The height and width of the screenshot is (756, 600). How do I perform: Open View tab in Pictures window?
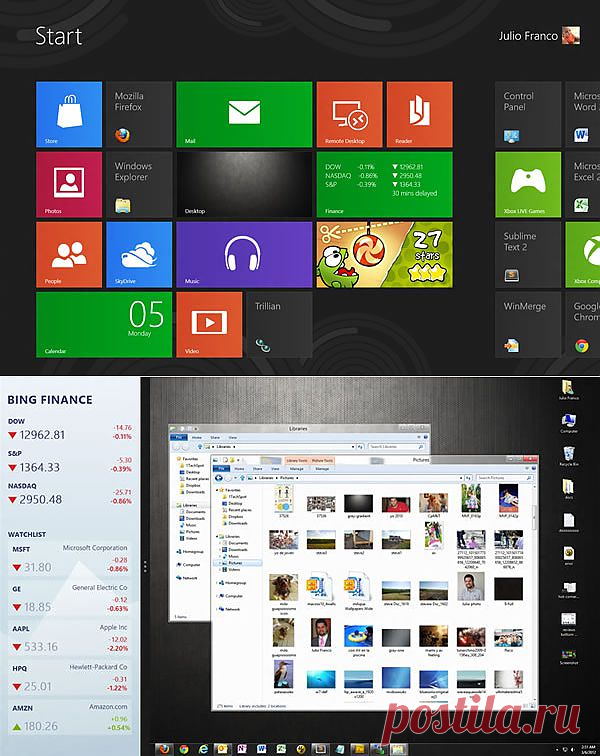tap(275, 469)
